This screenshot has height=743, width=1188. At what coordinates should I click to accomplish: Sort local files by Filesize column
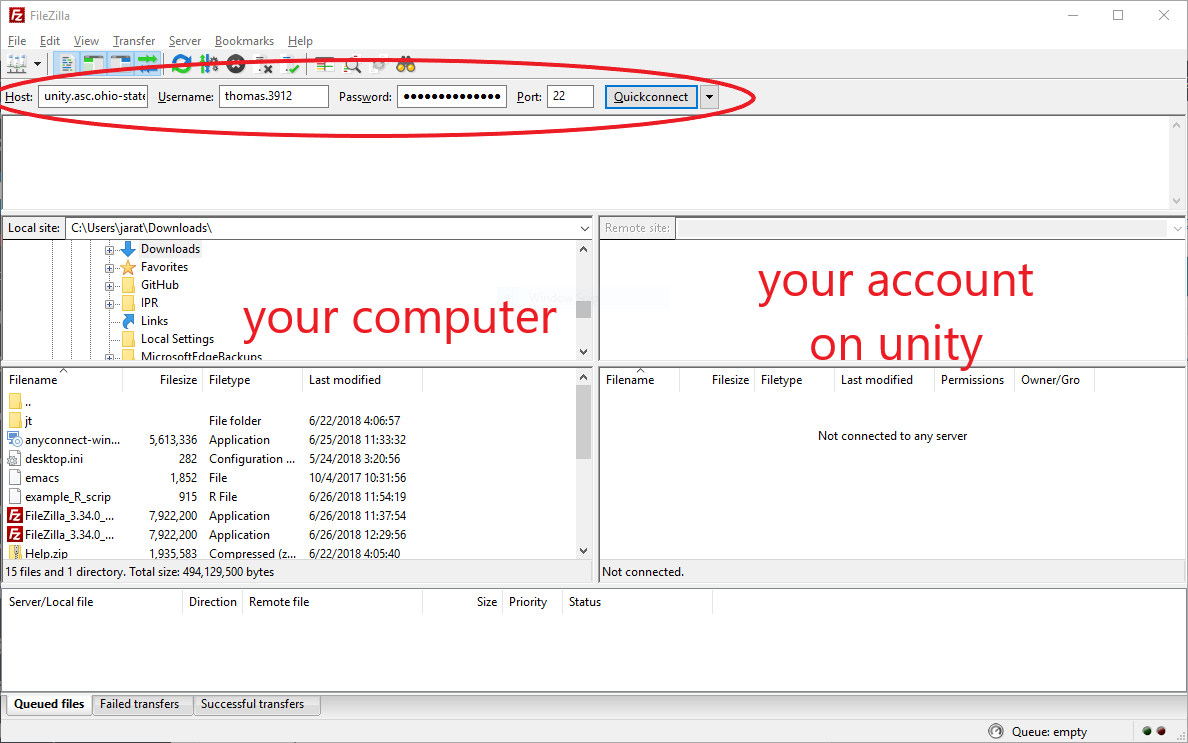(x=163, y=380)
